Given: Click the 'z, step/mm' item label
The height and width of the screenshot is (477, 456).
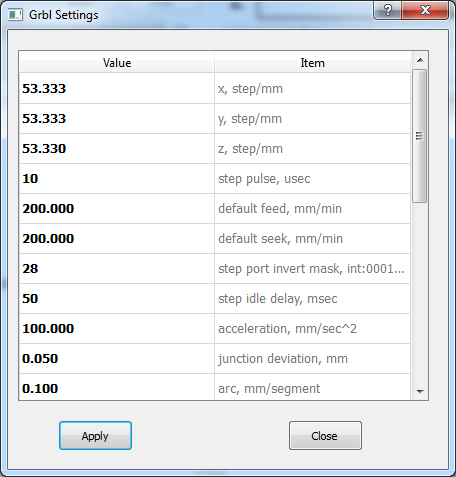Looking at the screenshot, I should coord(250,149).
